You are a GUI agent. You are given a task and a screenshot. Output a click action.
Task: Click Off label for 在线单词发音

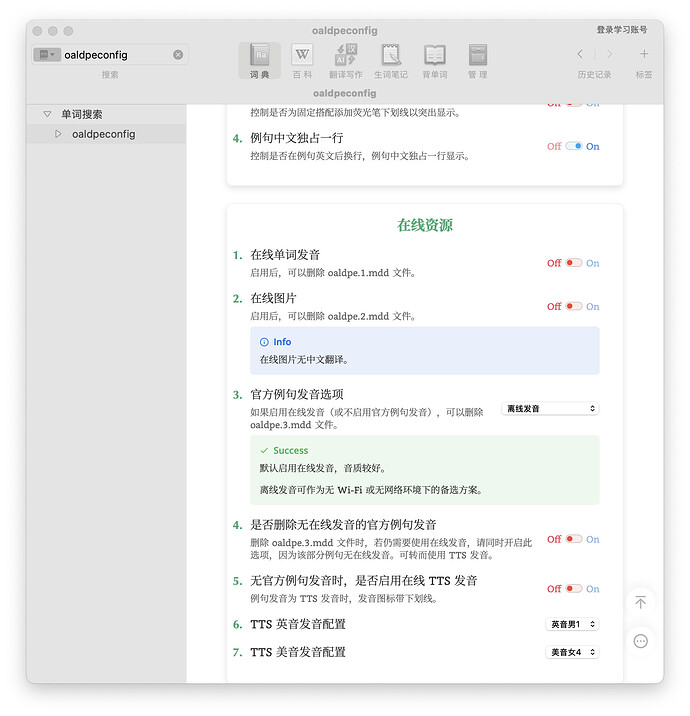[554, 263]
